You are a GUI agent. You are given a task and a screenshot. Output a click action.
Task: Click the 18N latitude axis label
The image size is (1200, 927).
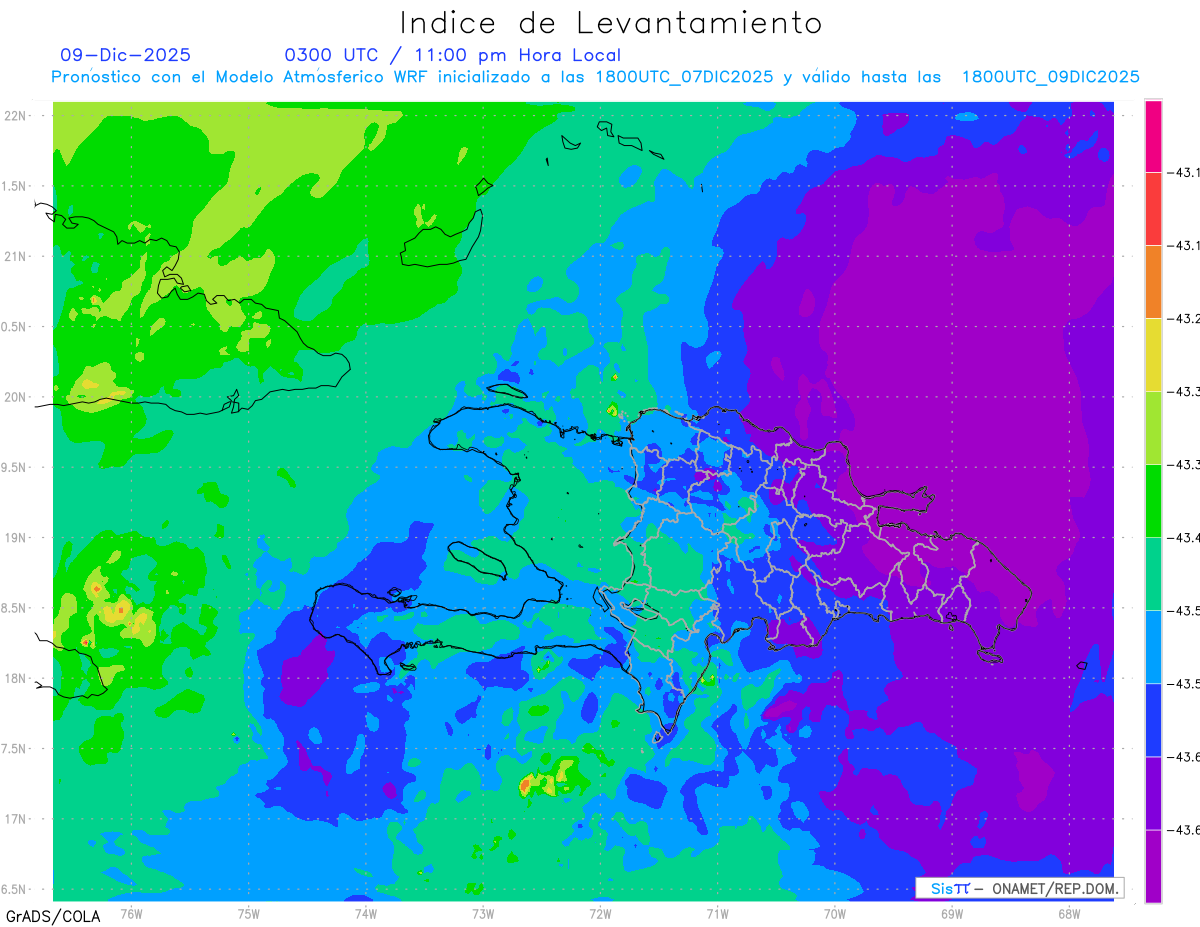point(17,679)
